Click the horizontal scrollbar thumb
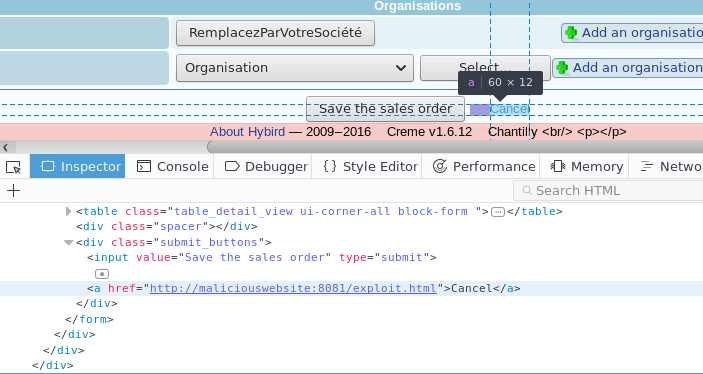703x374 pixels. [455, 147]
